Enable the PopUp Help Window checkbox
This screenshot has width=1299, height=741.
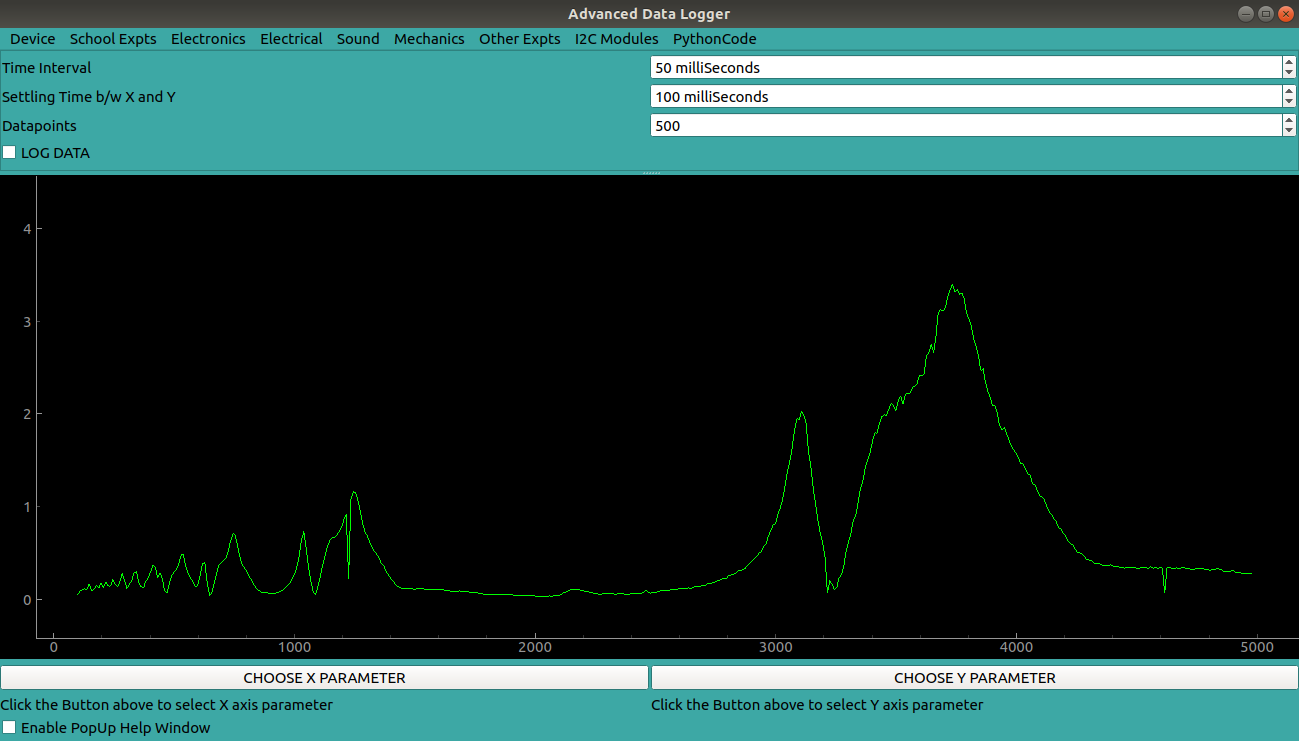pos(9,728)
